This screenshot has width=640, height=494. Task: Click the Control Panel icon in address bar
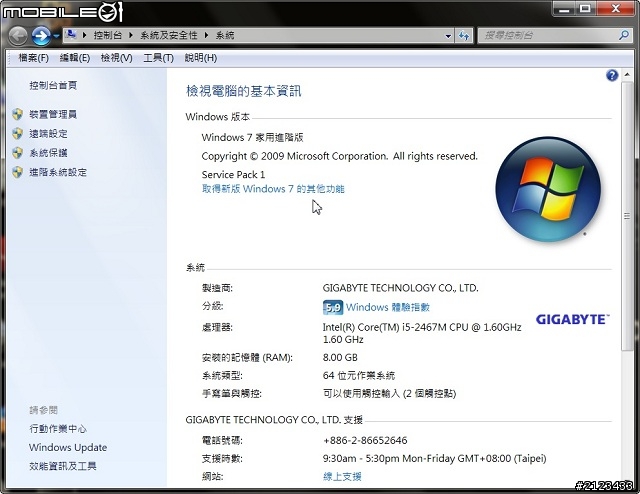[x=71, y=35]
